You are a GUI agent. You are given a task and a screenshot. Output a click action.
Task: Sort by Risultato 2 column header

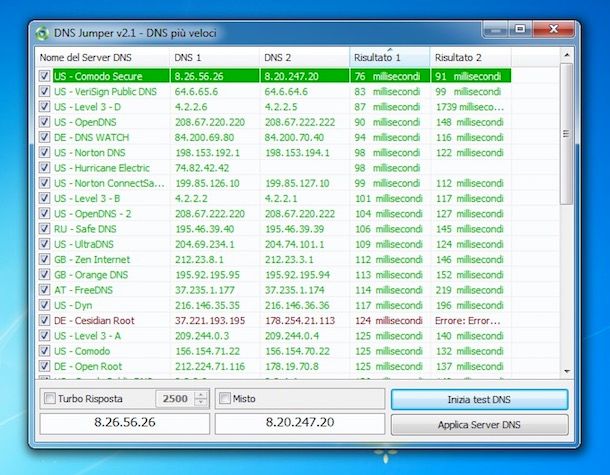click(x=471, y=58)
